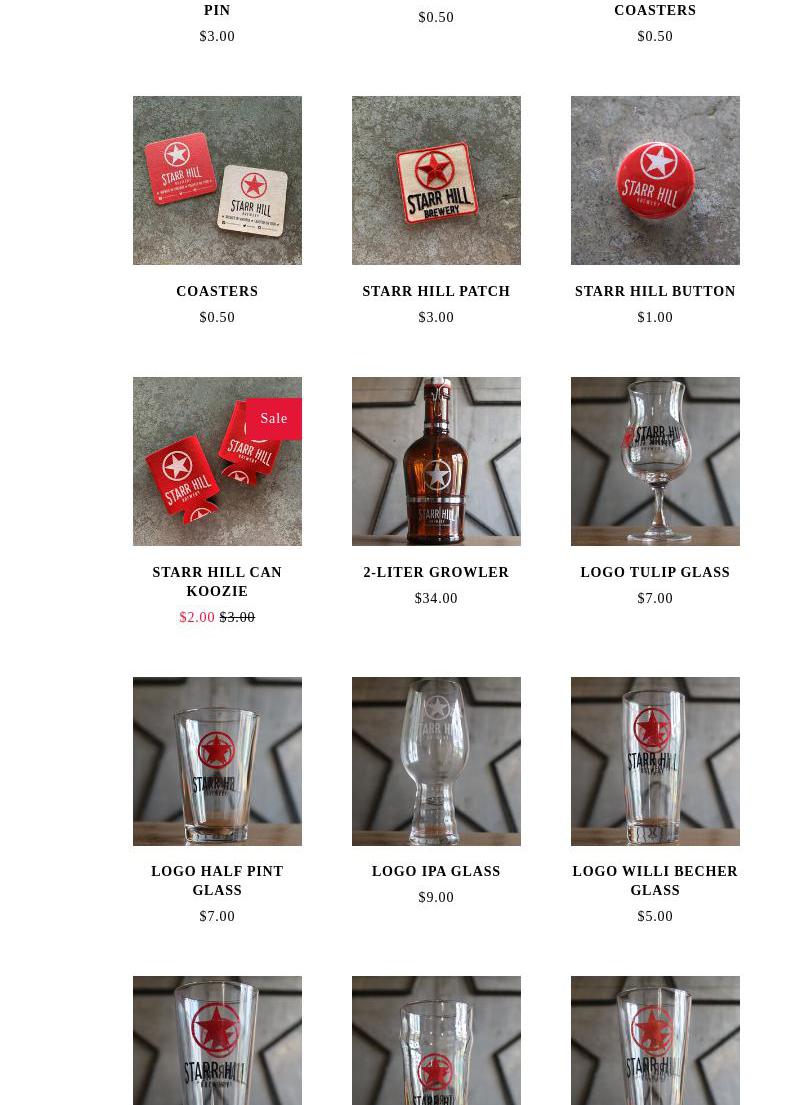Viewport: 795px width, 1105px height.
Task: Open the Starr Hill Can Koozie image
Action: coord(217,462)
